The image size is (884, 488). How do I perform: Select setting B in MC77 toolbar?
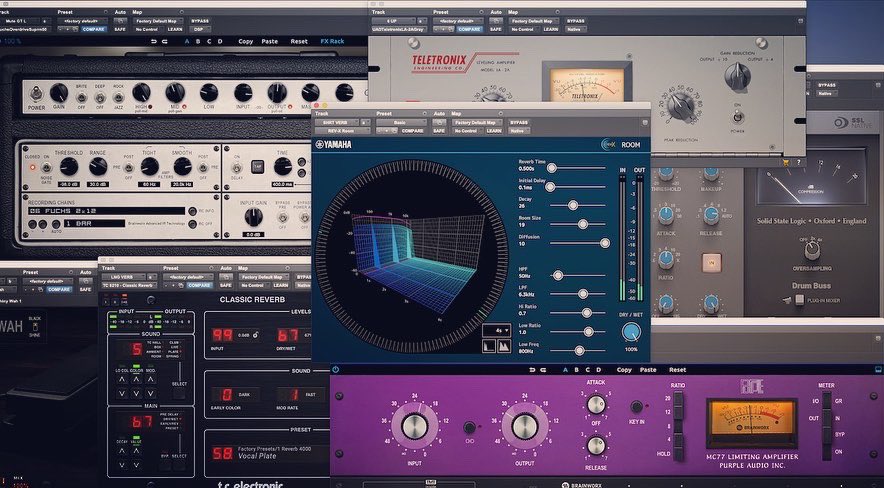coord(577,370)
